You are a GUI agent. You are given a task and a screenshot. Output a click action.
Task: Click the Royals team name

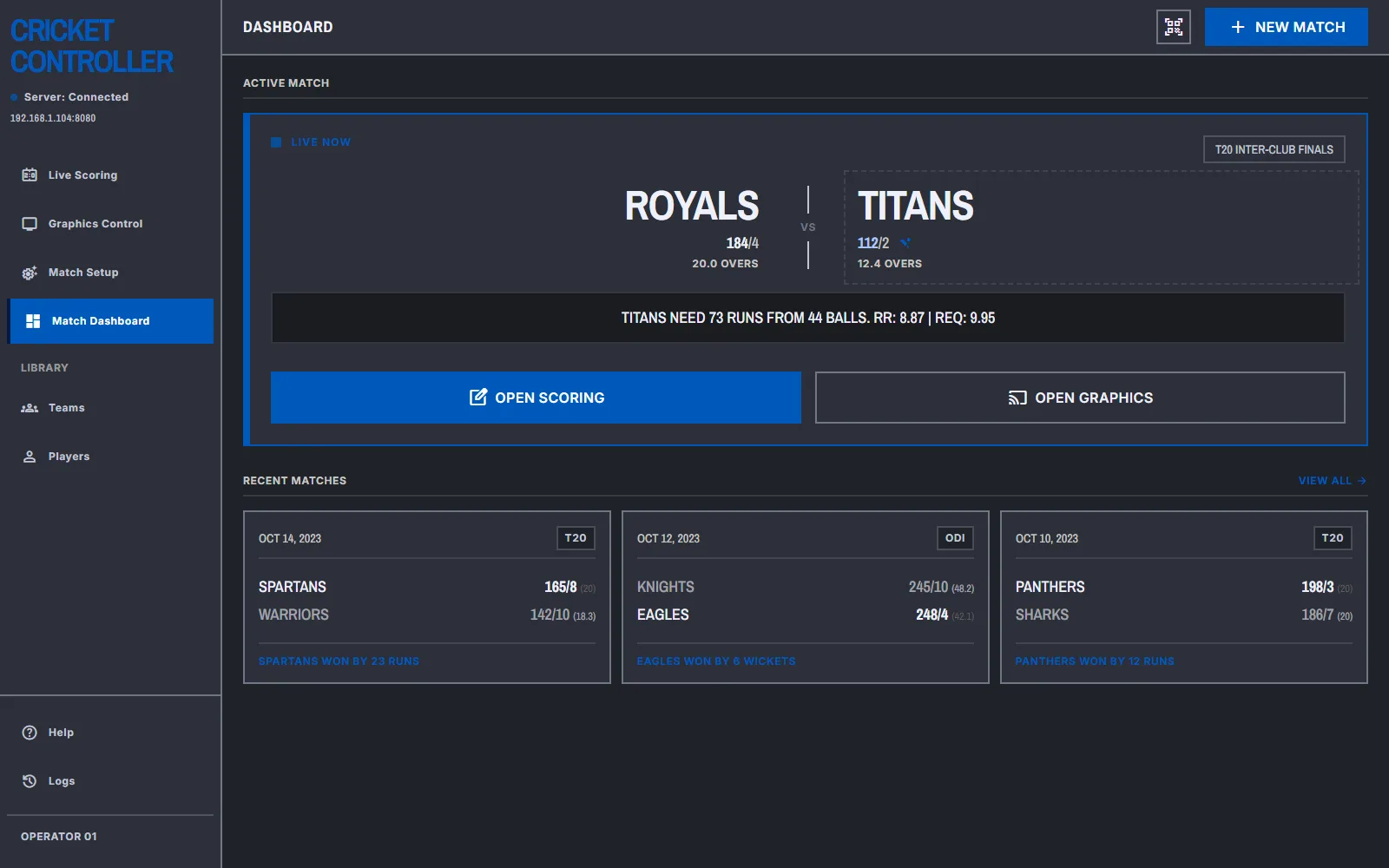[x=692, y=207]
